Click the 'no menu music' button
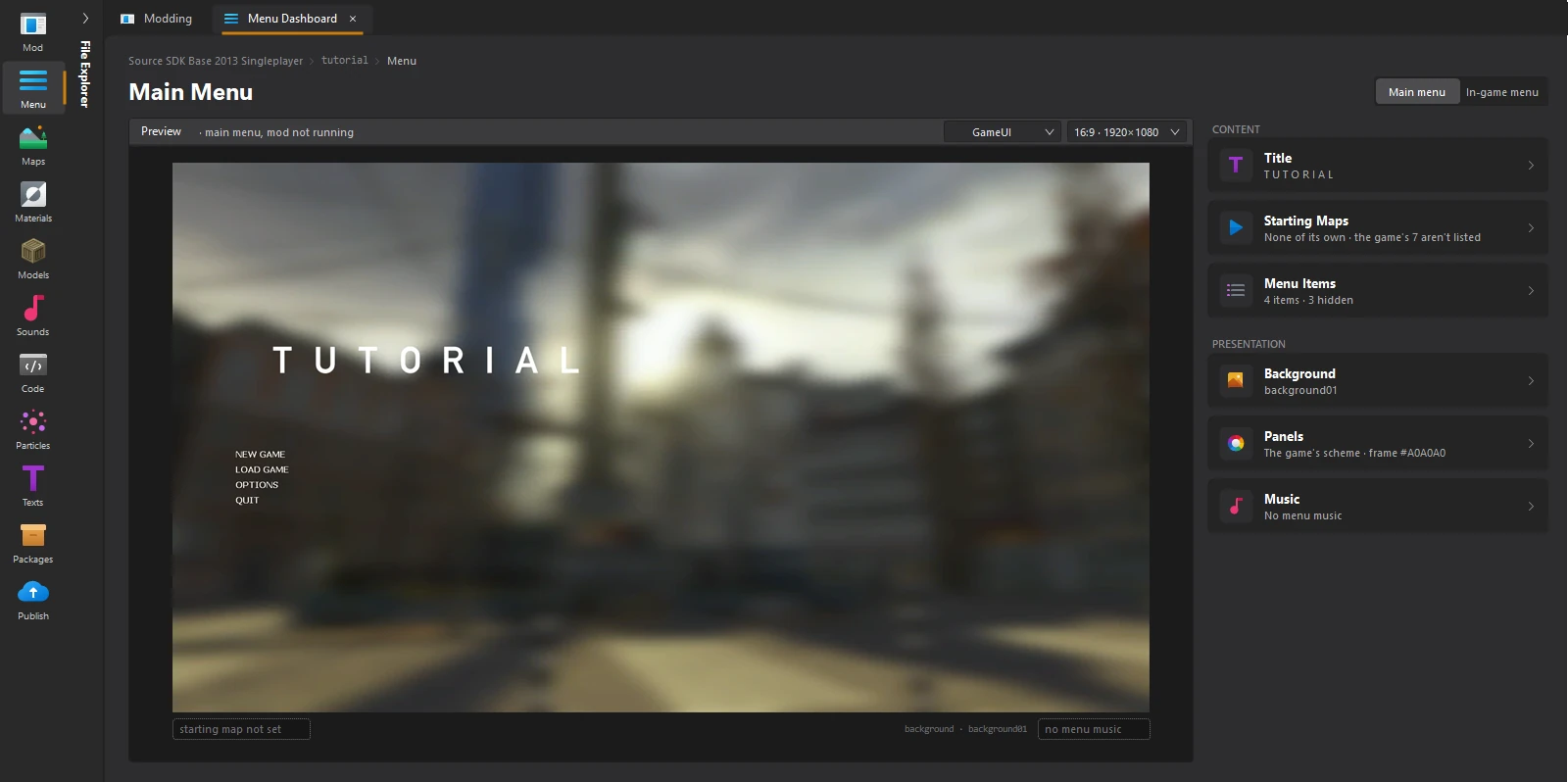 (1094, 729)
